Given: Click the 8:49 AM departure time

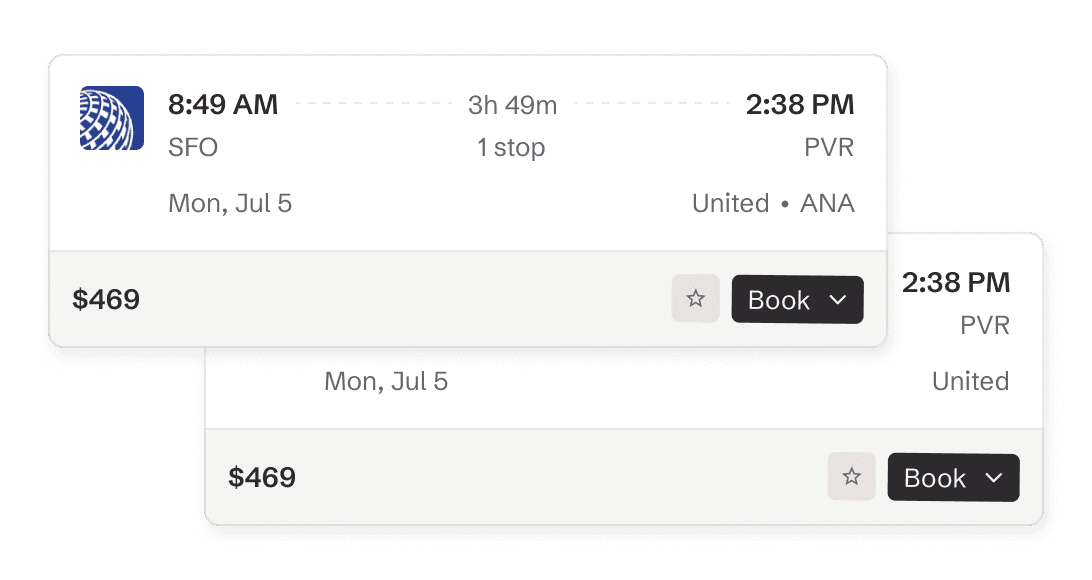Looking at the screenshot, I should 222,104.
